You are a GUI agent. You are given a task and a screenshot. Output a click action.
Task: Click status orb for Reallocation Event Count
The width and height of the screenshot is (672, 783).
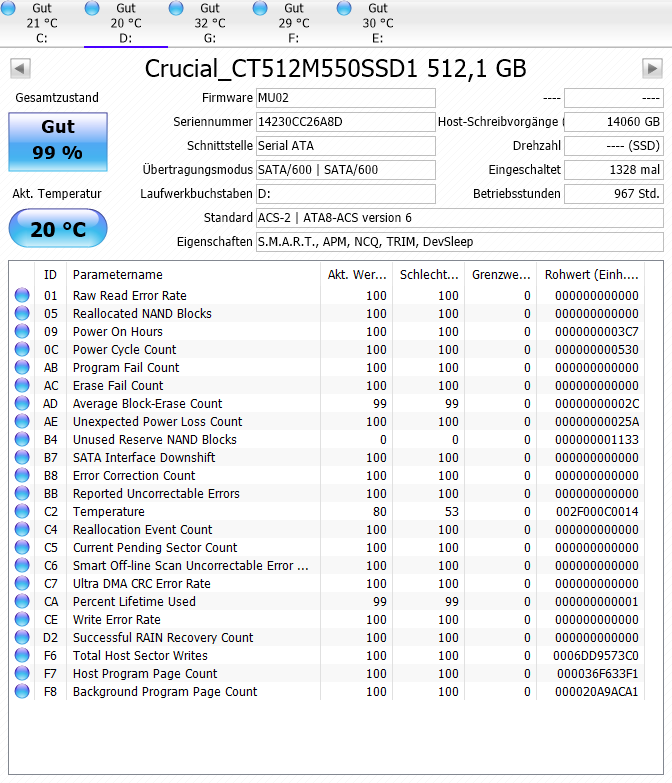click(x=22, y=529)
